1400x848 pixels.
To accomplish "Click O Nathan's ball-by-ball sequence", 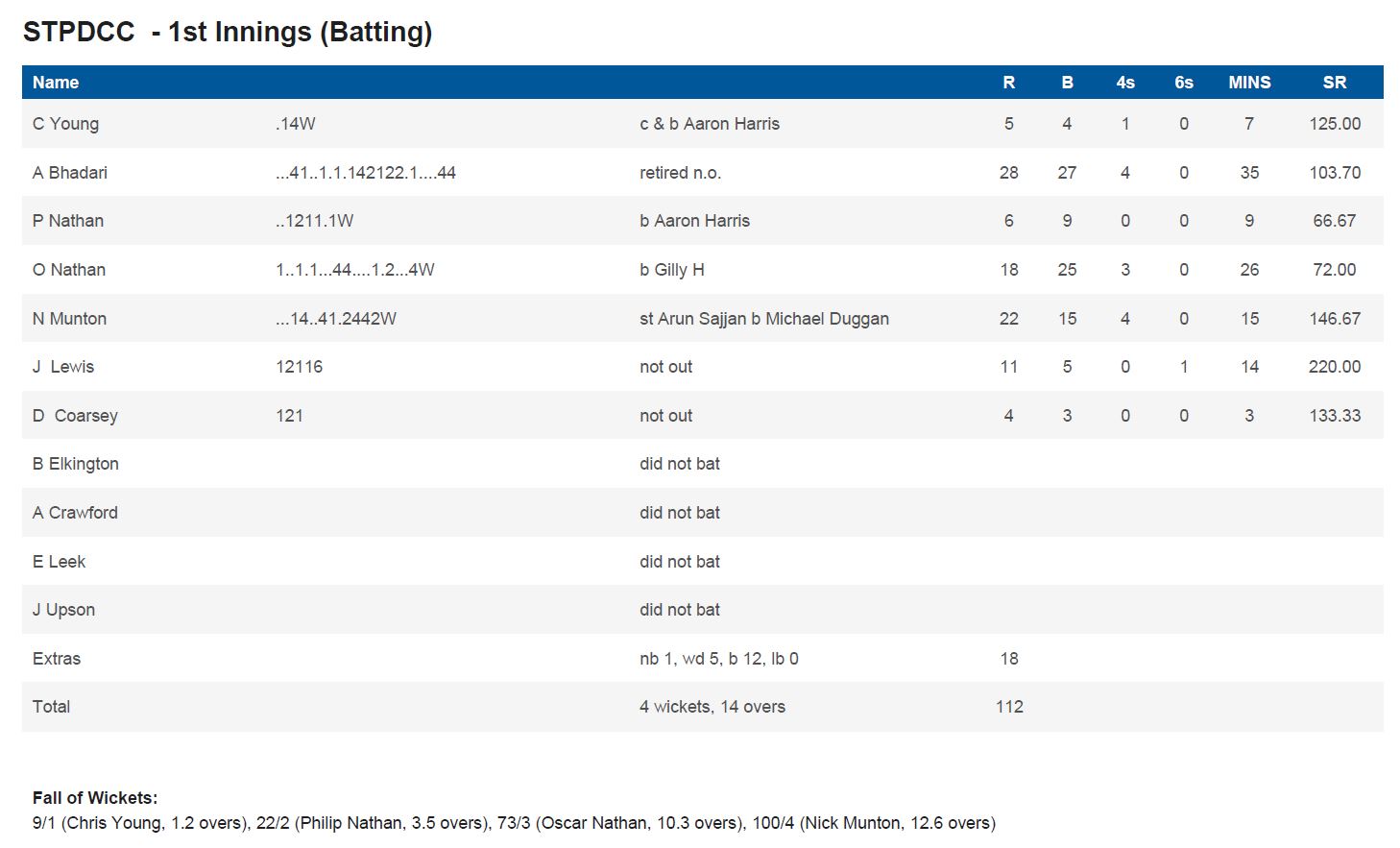I will coord(355,270).
